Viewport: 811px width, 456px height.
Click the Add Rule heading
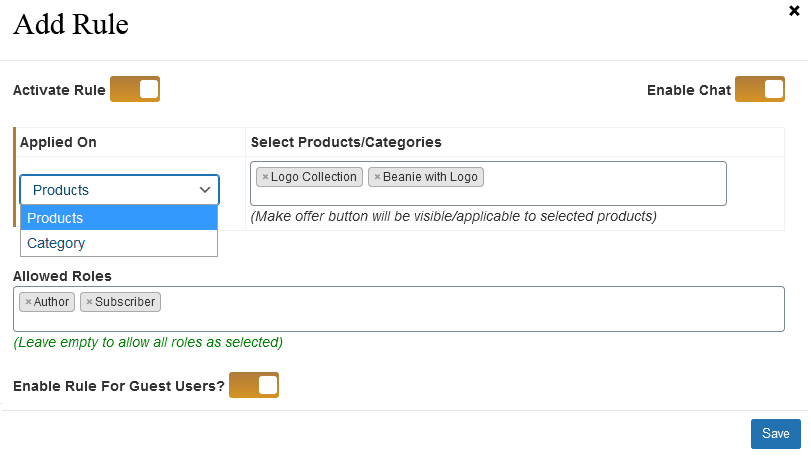70,24
